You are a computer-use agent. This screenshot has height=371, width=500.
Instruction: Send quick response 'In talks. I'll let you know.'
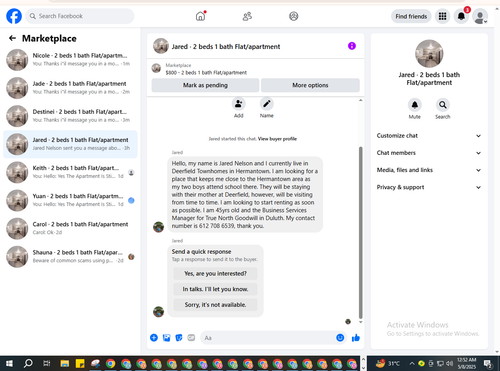[215, 289]
